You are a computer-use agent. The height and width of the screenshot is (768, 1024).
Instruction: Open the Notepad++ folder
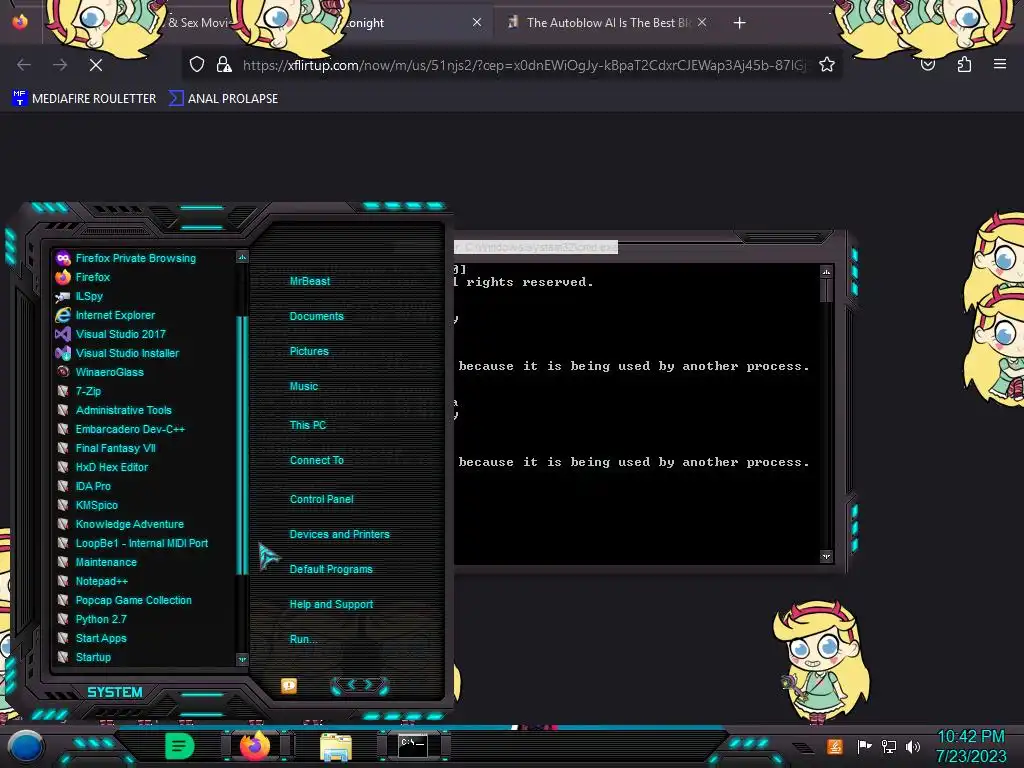[x=92, y=581]
